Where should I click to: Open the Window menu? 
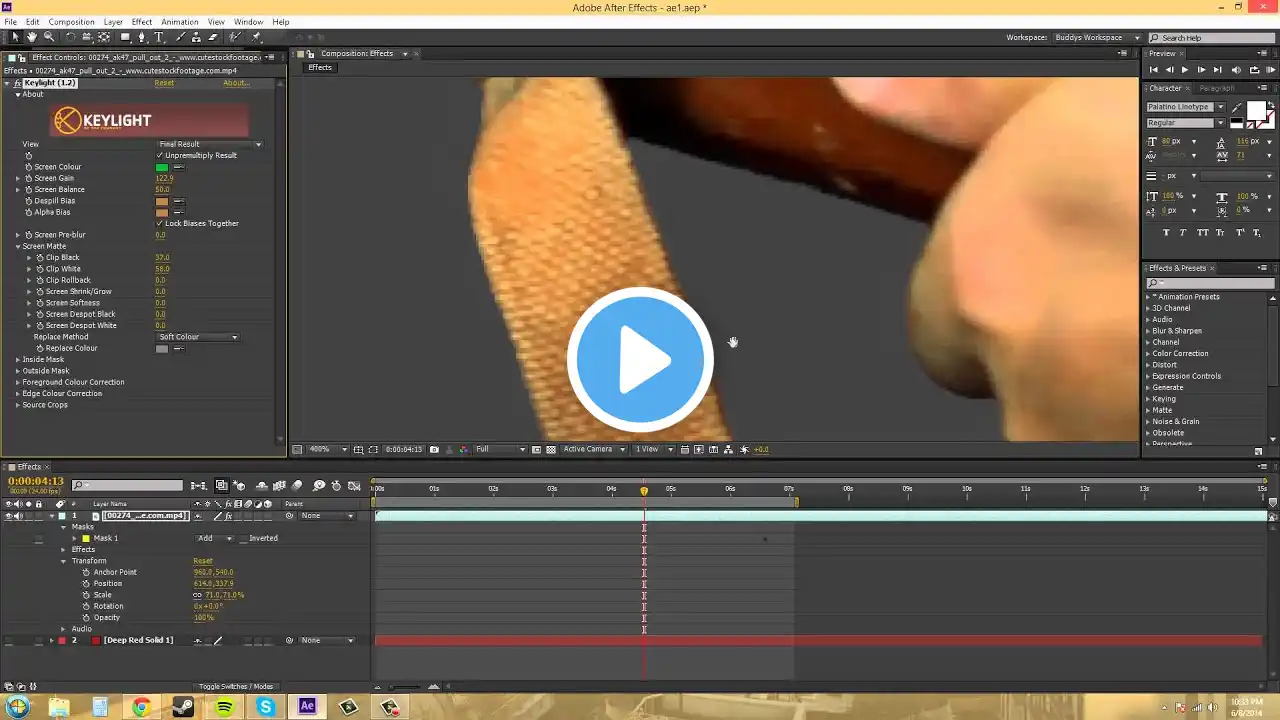(248, 22)
